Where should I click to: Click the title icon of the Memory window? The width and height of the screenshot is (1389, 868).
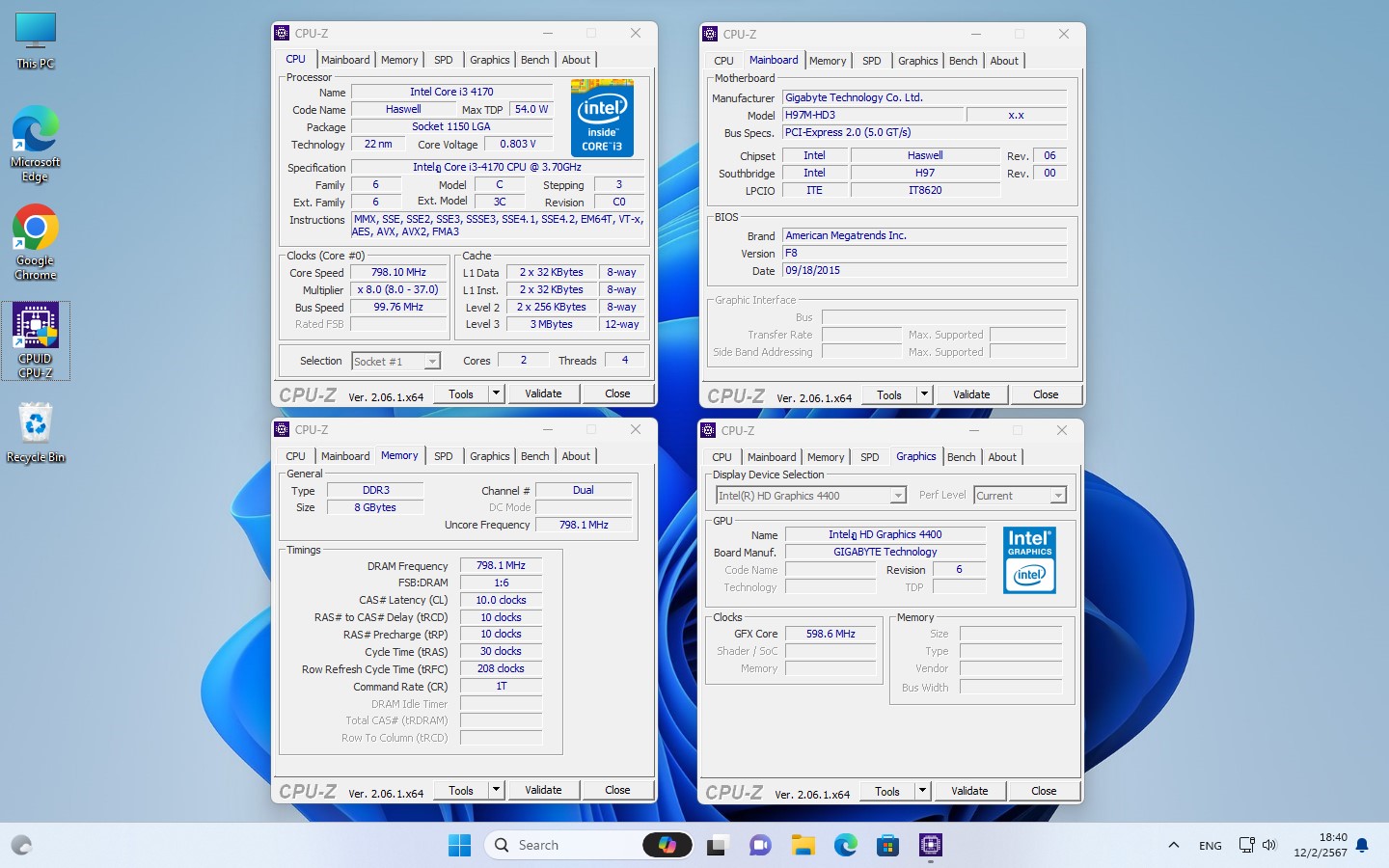[x=282, y=429]
